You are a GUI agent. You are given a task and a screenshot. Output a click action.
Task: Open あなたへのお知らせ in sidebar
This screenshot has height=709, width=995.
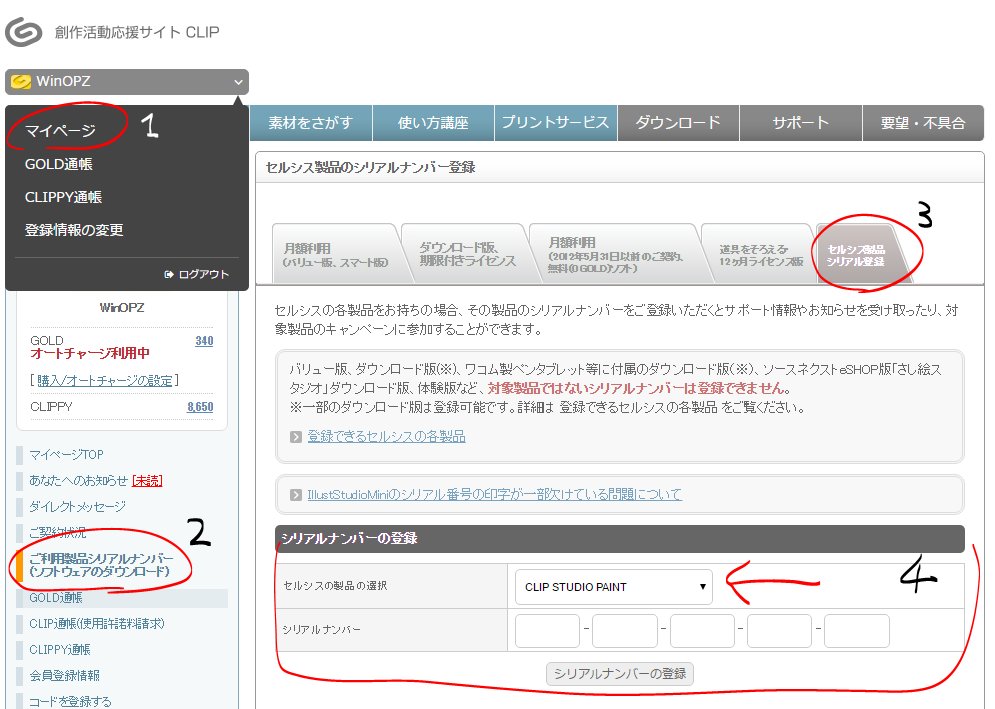click(79, 480)
